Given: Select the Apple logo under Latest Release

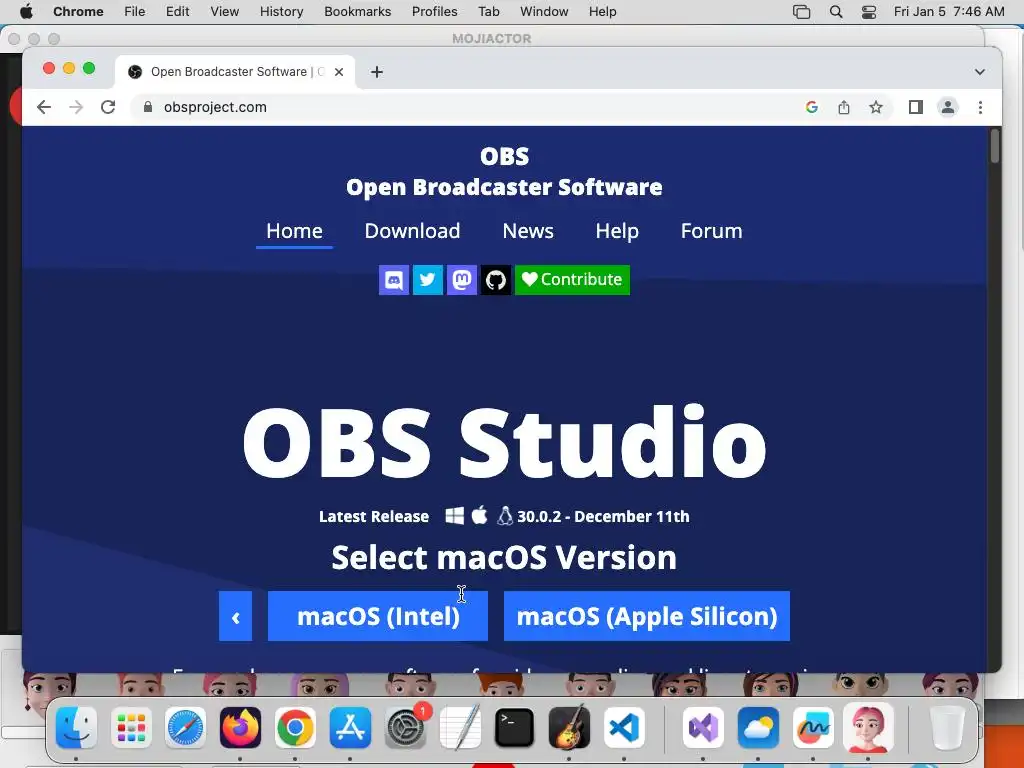Looking at the screenshot, I should pos(479,515).
